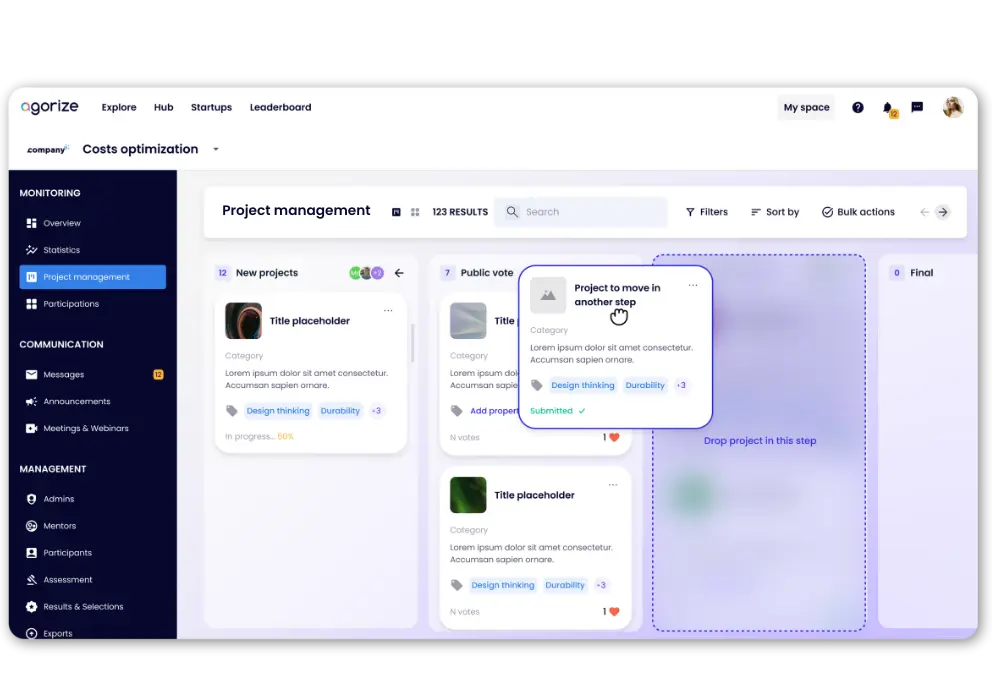Open user profile avatar

click(x=953, y=107)
